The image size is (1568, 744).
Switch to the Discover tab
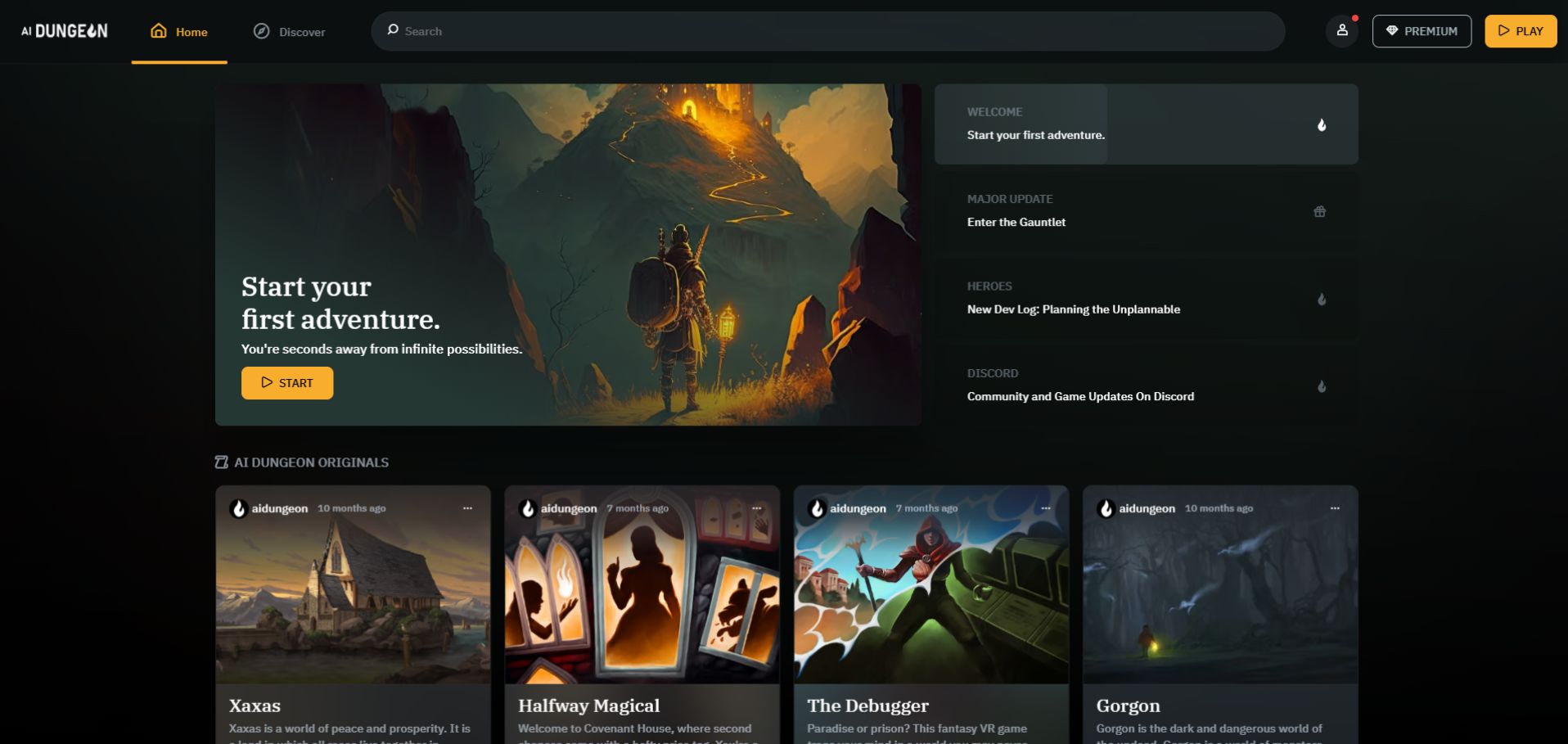[x=289, y=32]
